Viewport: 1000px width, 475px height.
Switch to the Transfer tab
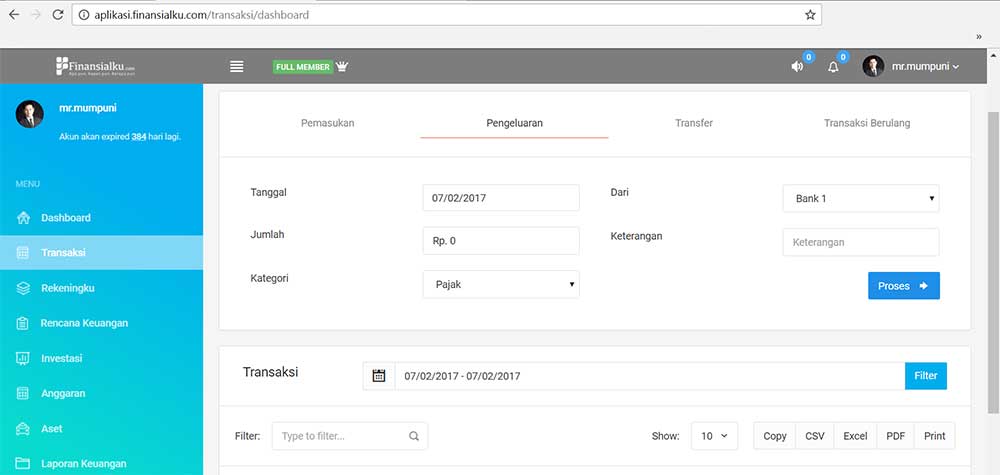pyautogui.click(x=694, y=123)
